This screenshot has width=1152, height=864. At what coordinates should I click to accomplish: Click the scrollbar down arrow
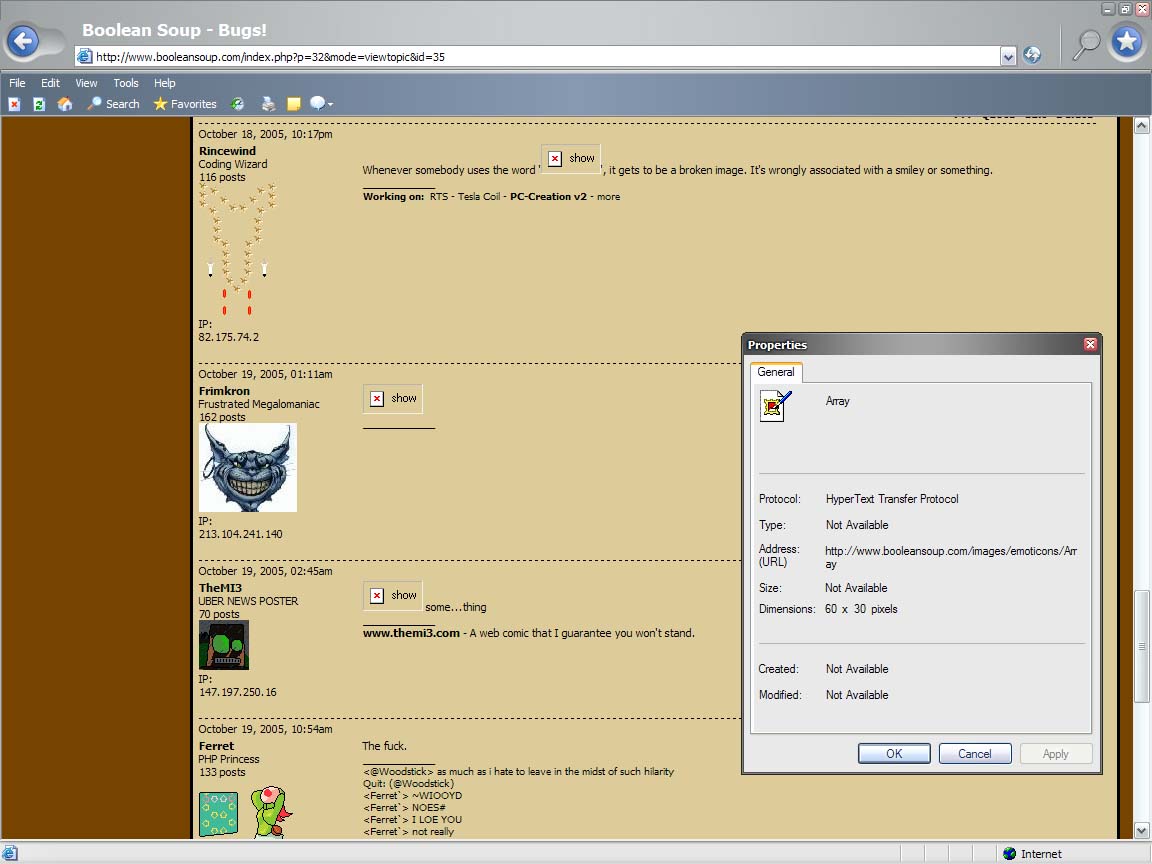[1142, 831]
